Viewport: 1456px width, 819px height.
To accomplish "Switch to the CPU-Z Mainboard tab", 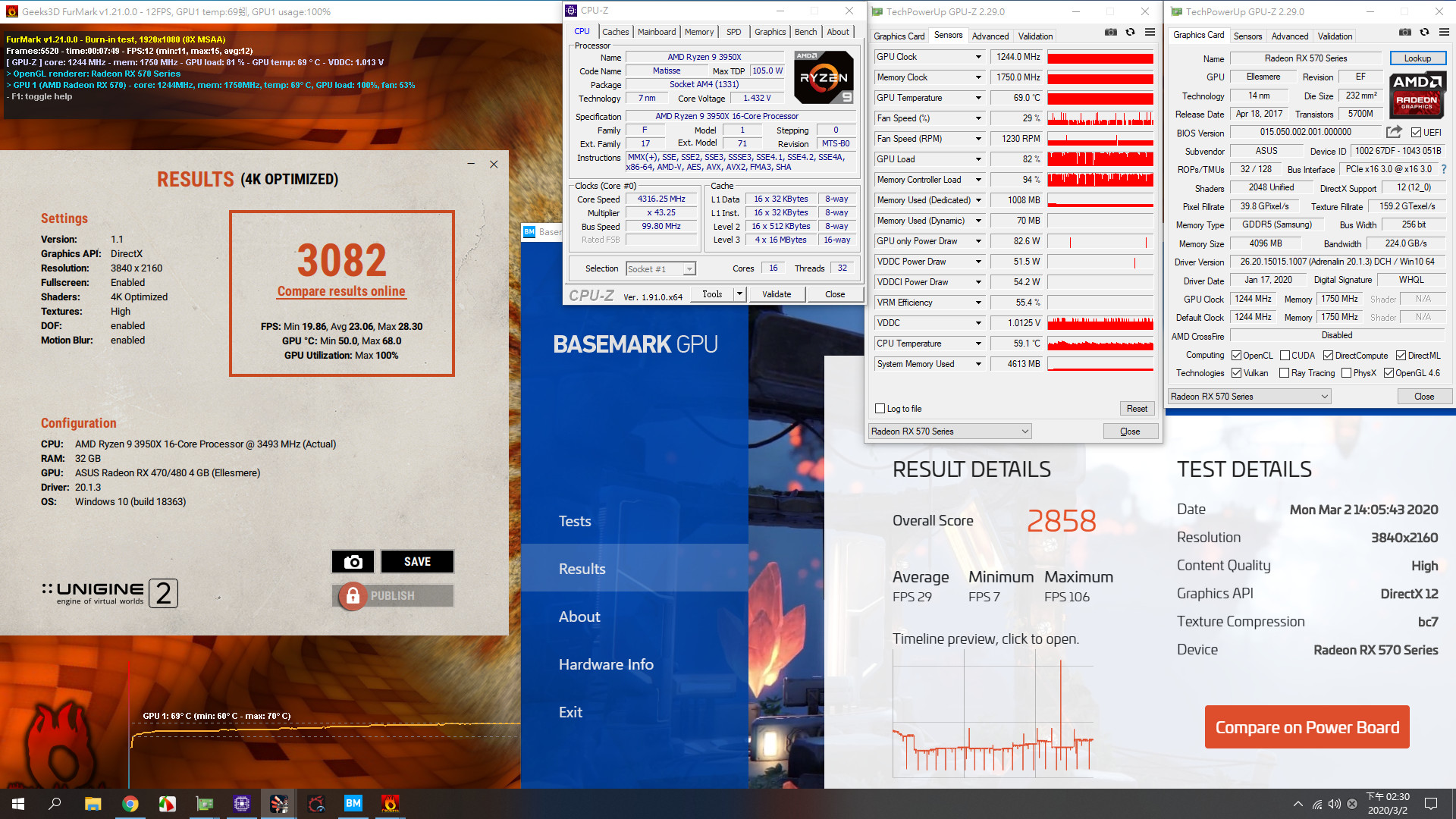I will click(657, 32).
